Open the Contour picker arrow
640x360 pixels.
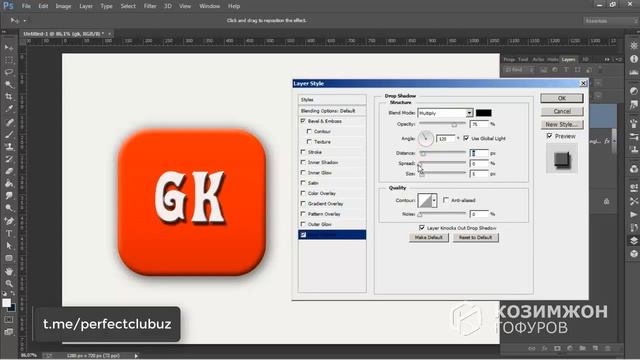click(x=434, y=200)
